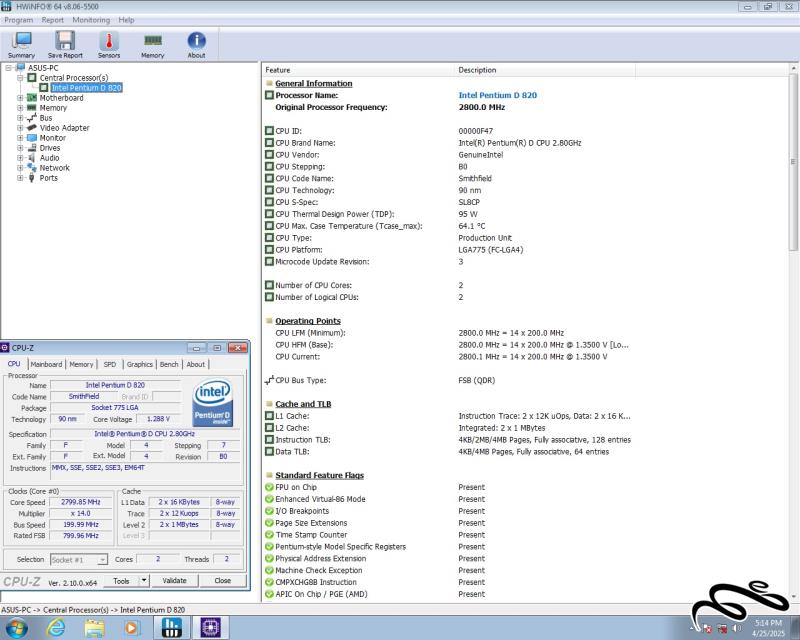Launch Internet Explorer from taskbar
Screen dimensions: 800x640
coord(56,627)
